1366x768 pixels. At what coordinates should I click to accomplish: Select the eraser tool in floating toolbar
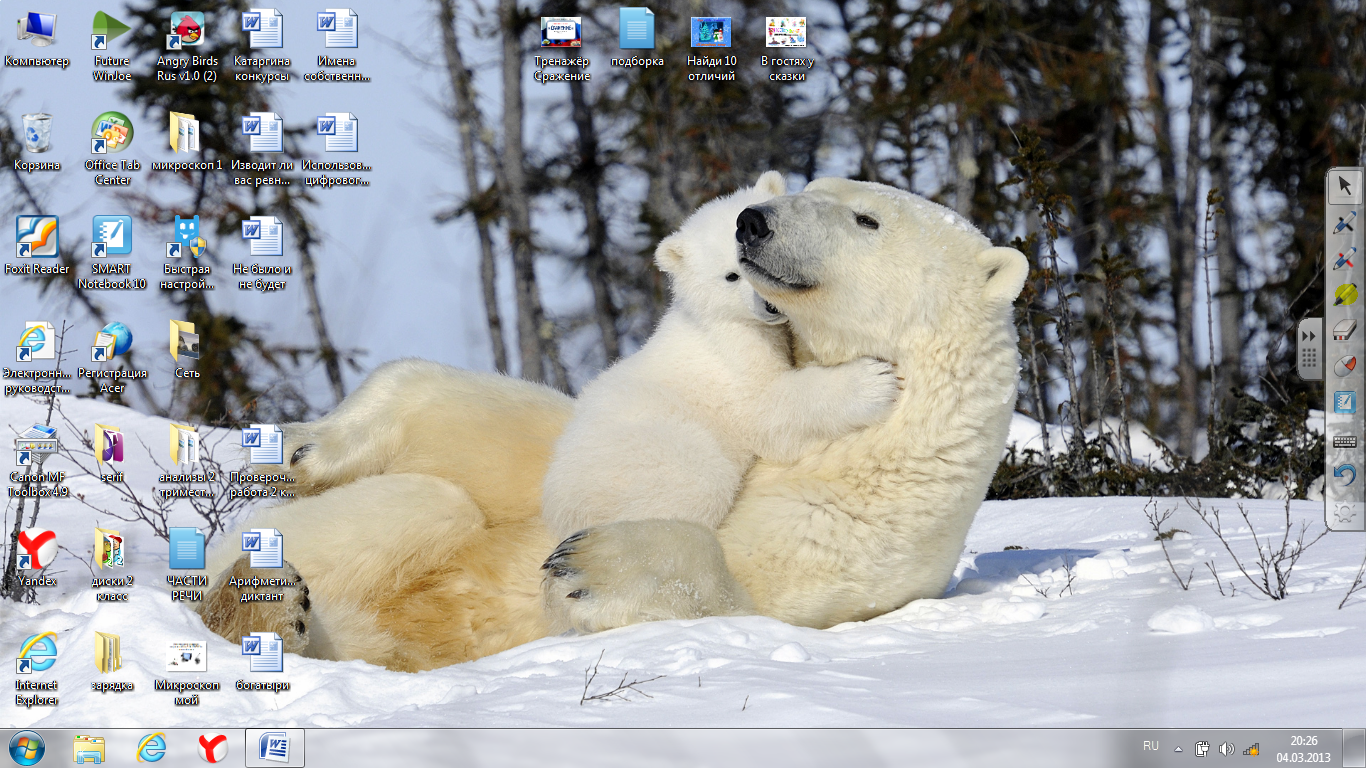(1345, 331)
